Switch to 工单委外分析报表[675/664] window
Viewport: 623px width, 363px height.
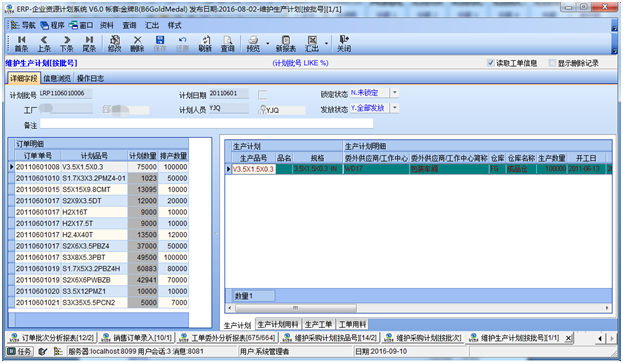(228, 338)
